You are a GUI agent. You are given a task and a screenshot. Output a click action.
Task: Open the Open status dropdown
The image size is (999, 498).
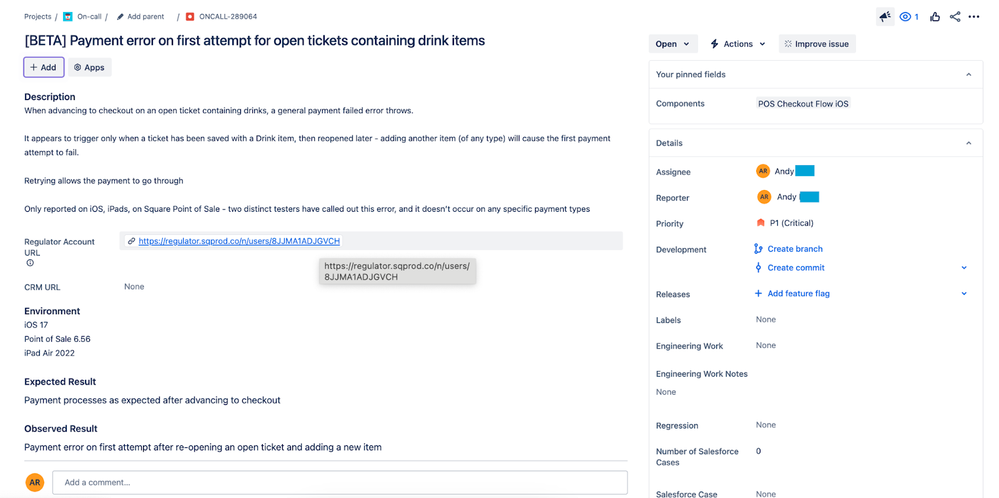[673, 44]
